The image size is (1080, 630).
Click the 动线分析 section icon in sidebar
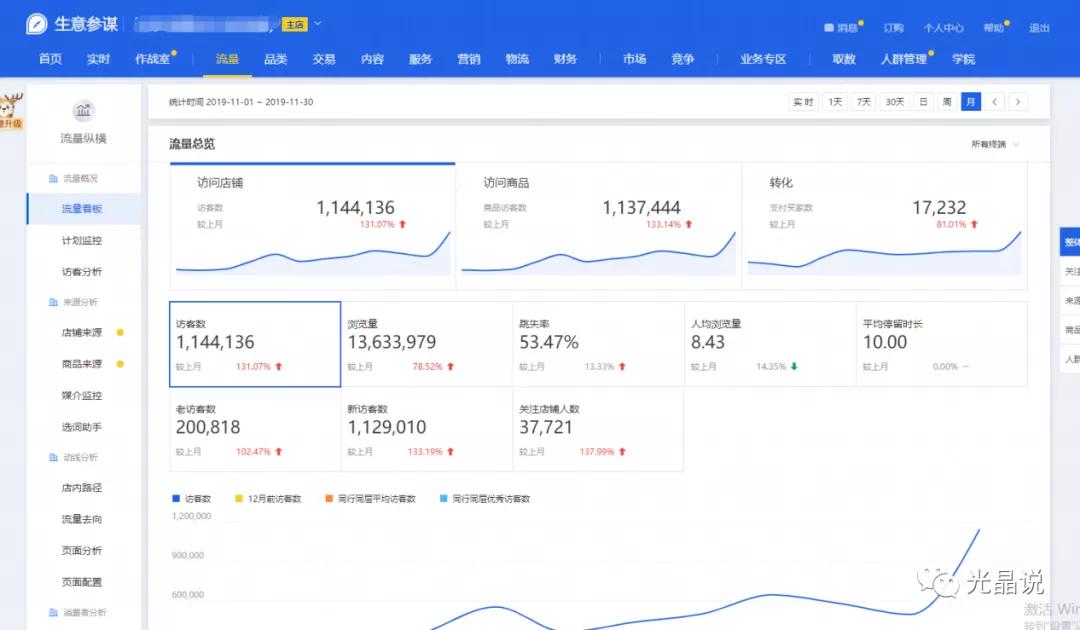point(53,457)
